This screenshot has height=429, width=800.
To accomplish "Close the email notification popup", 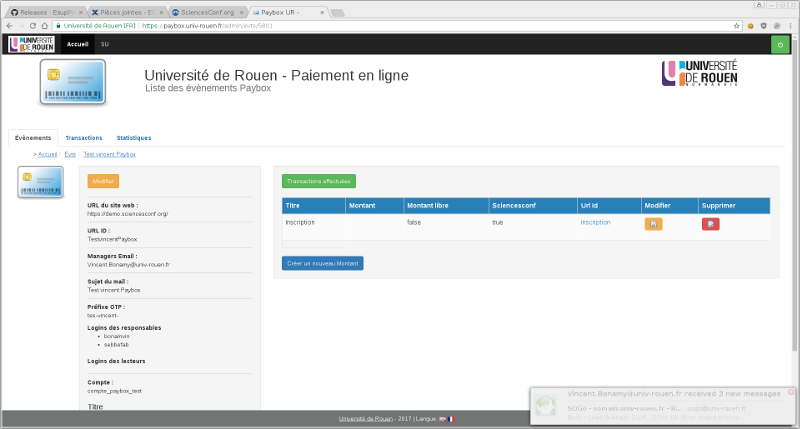I will pyautogui.click(x=791, y=391).
